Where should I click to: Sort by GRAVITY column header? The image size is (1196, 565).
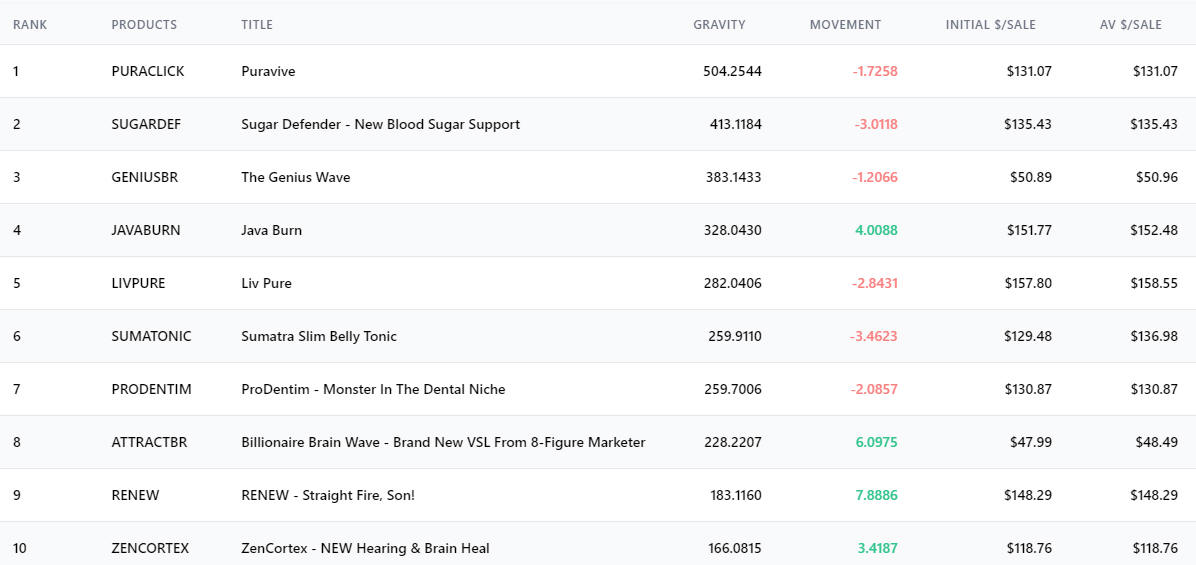719,24
